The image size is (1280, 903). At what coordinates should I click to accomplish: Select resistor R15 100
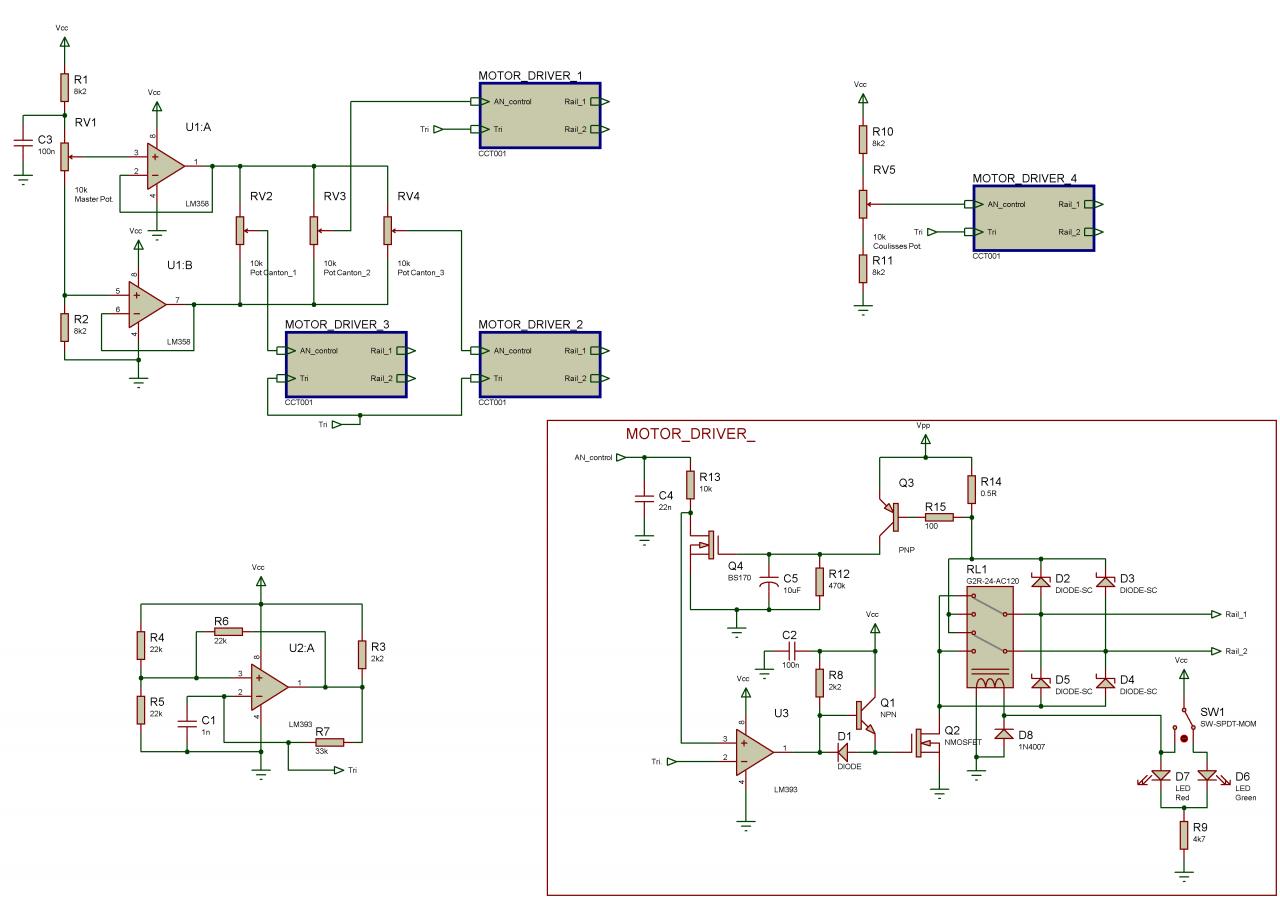pyautogui.click(x=937, y=517)
